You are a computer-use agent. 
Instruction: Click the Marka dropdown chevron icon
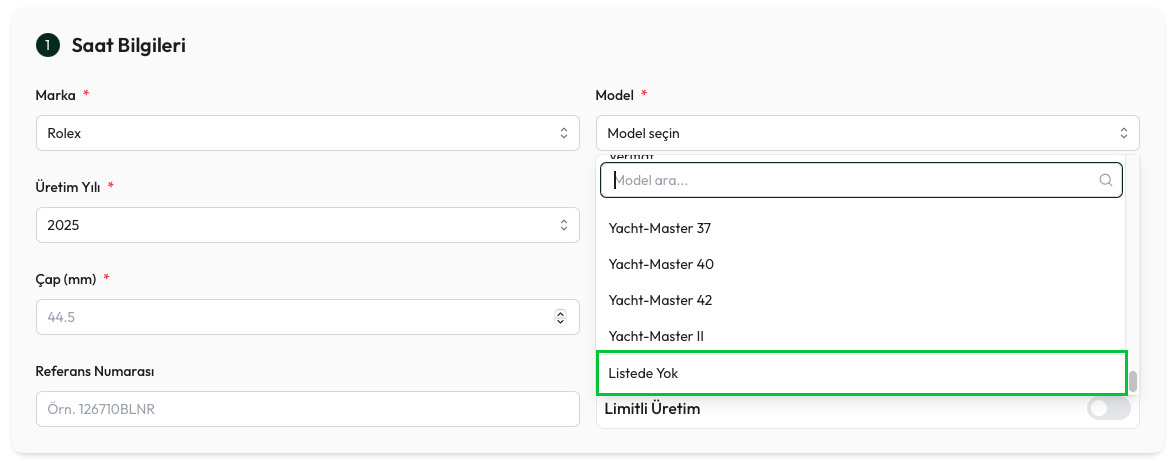(x=564, y=133)
